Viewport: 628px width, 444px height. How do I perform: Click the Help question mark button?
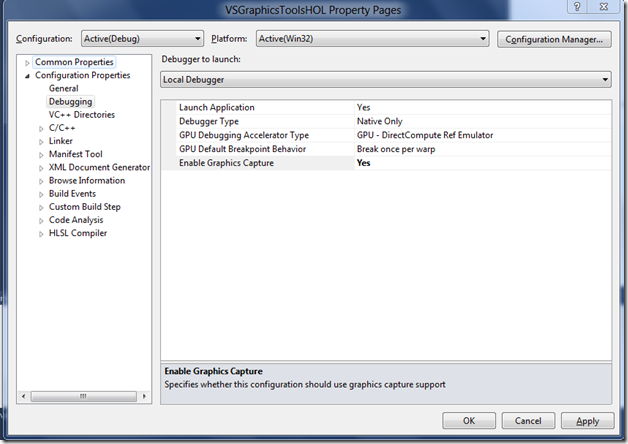pos(577,6)
